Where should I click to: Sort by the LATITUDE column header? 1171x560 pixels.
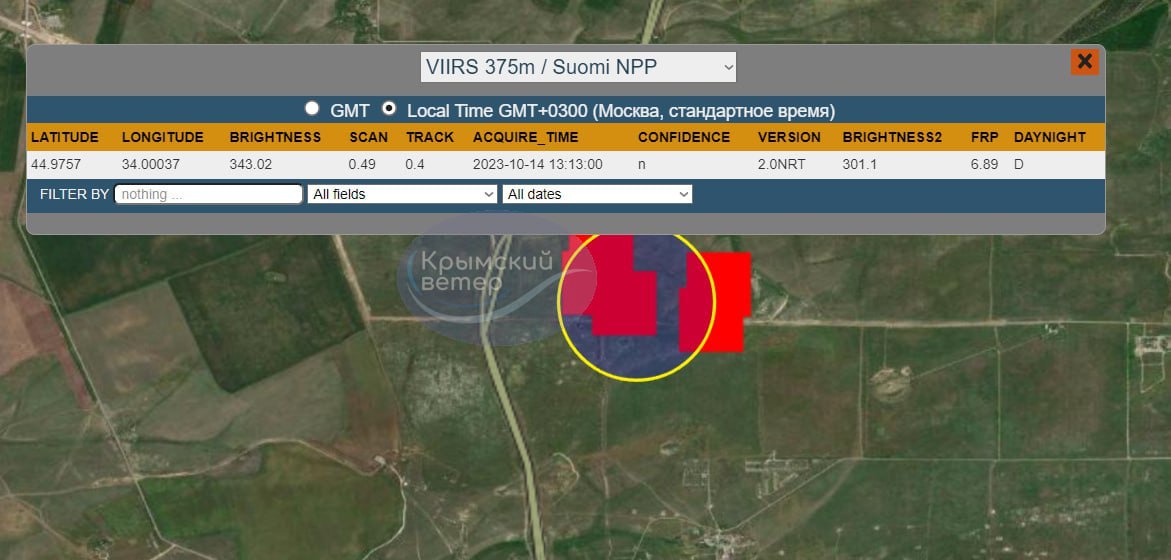(65, 137)
